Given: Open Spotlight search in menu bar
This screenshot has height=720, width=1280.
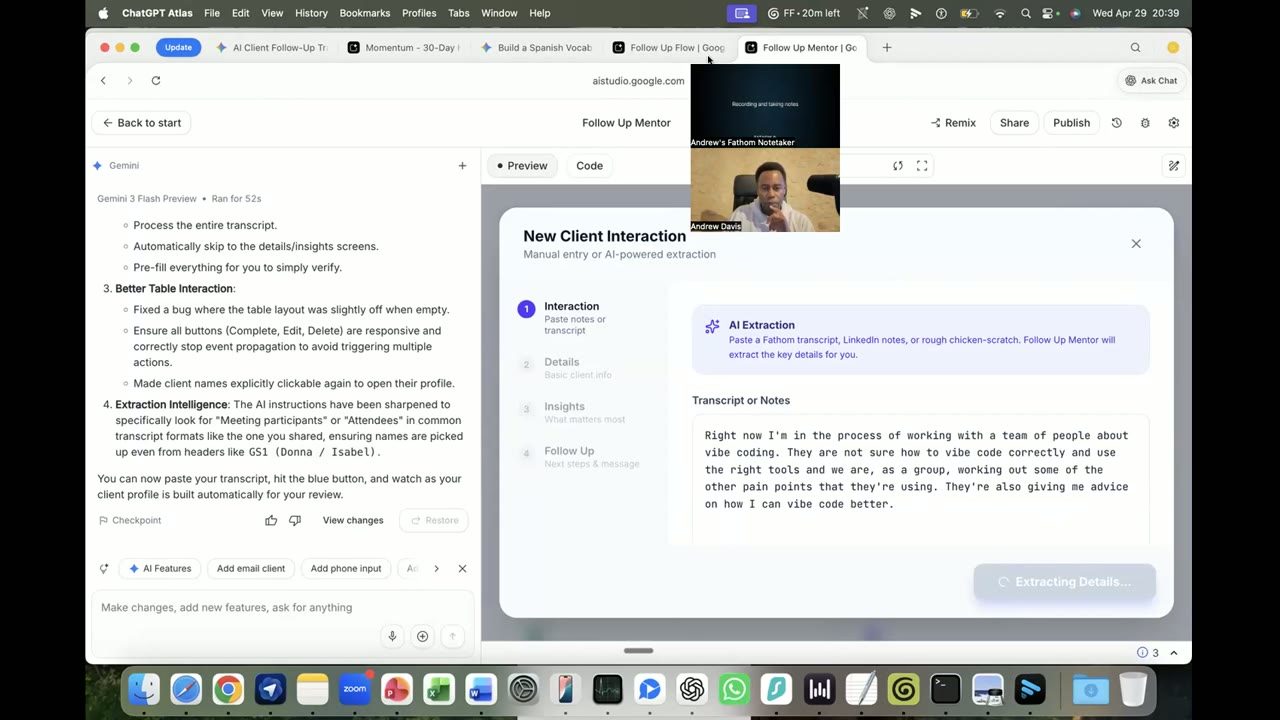Looking at the screenshot, I should tap(1025, 13).
